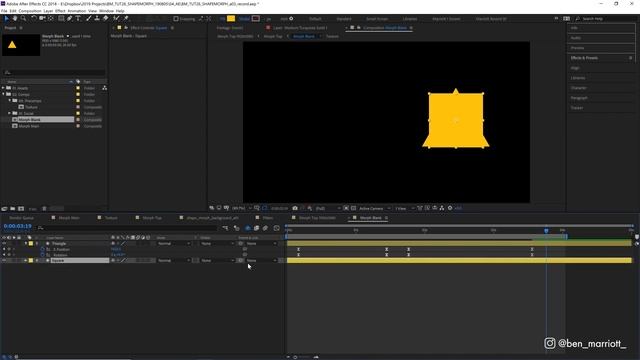Select the Pan Behind anchor tool
Image resolution: width=640 pixels, height=360 pixels.
click(x=51, y=18)
